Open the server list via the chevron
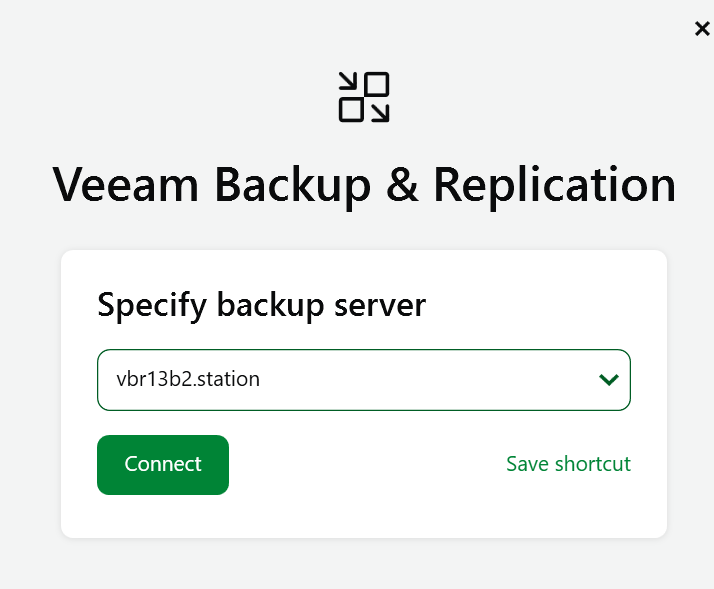This screenshot has height=589, width=714. (608, 380)
